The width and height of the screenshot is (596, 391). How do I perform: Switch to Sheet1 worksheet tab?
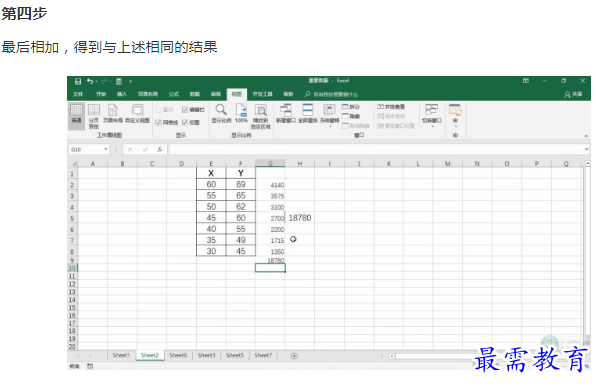click(121, 355)
